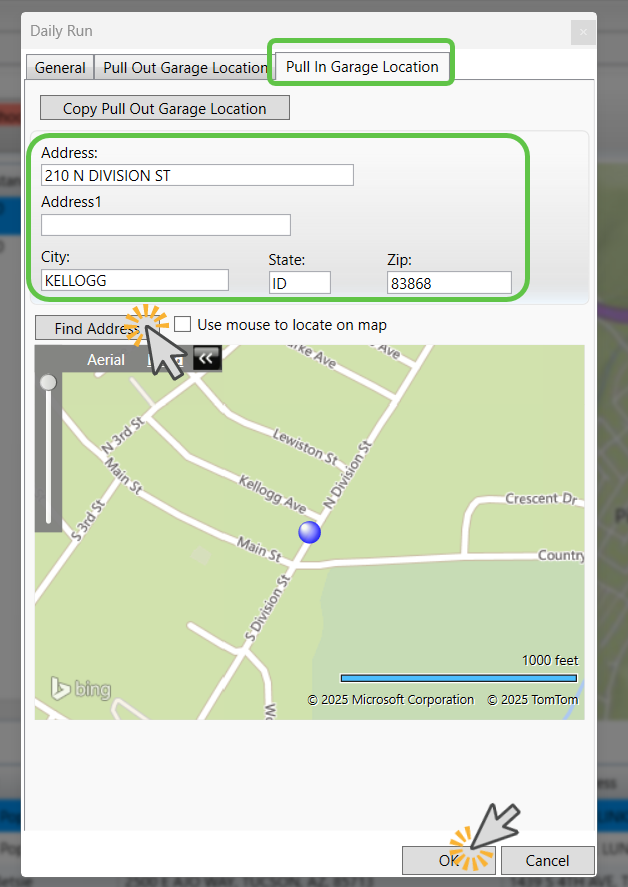The width and height of the screenshot is (628, 887).
Task: Collapse the map toolbar with the double-chevron button
Action: coord(207,359)
